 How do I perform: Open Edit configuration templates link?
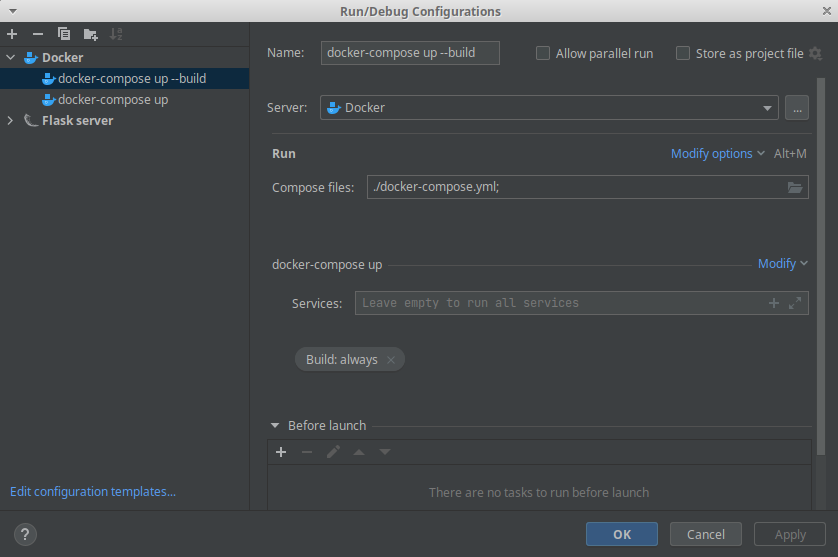93,492
